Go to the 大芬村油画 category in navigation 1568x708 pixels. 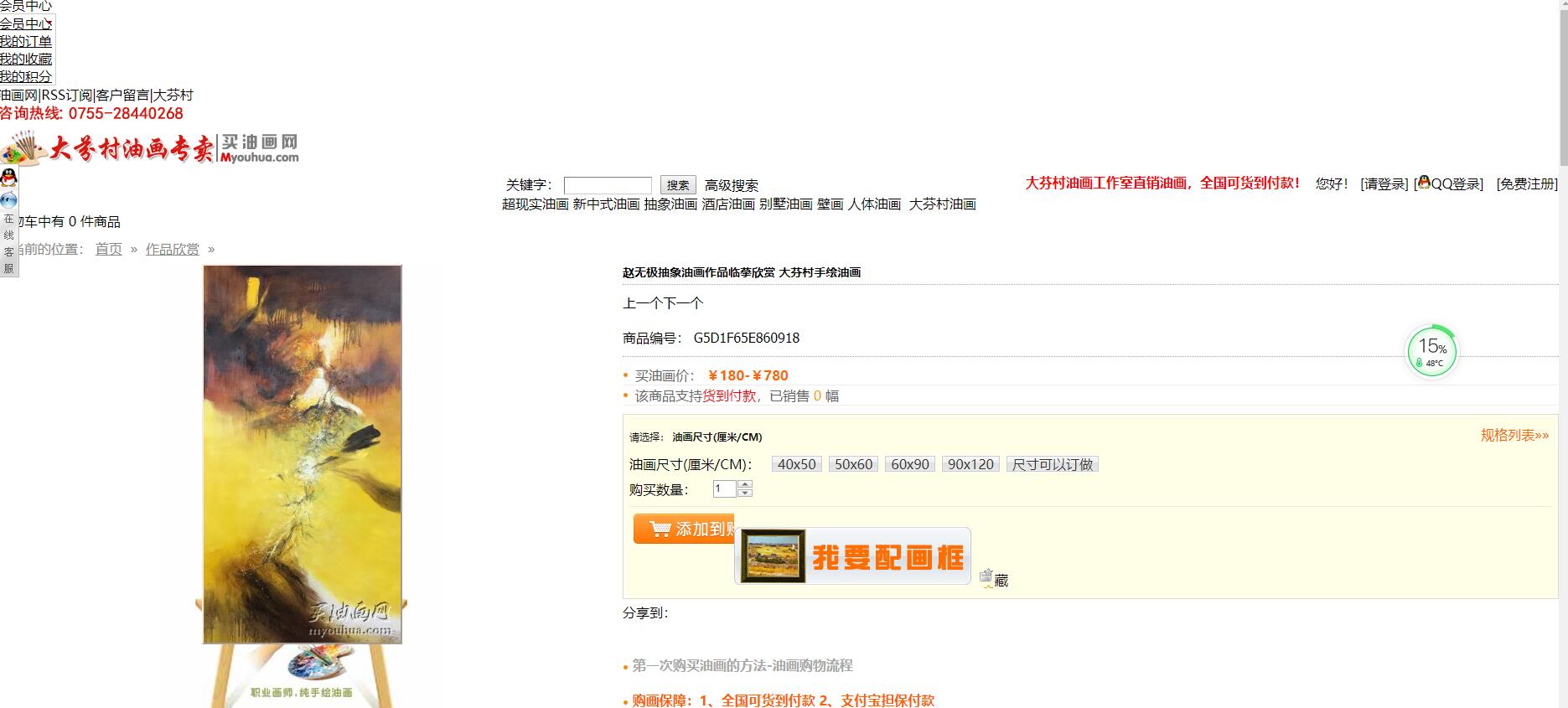pos(943,204)
